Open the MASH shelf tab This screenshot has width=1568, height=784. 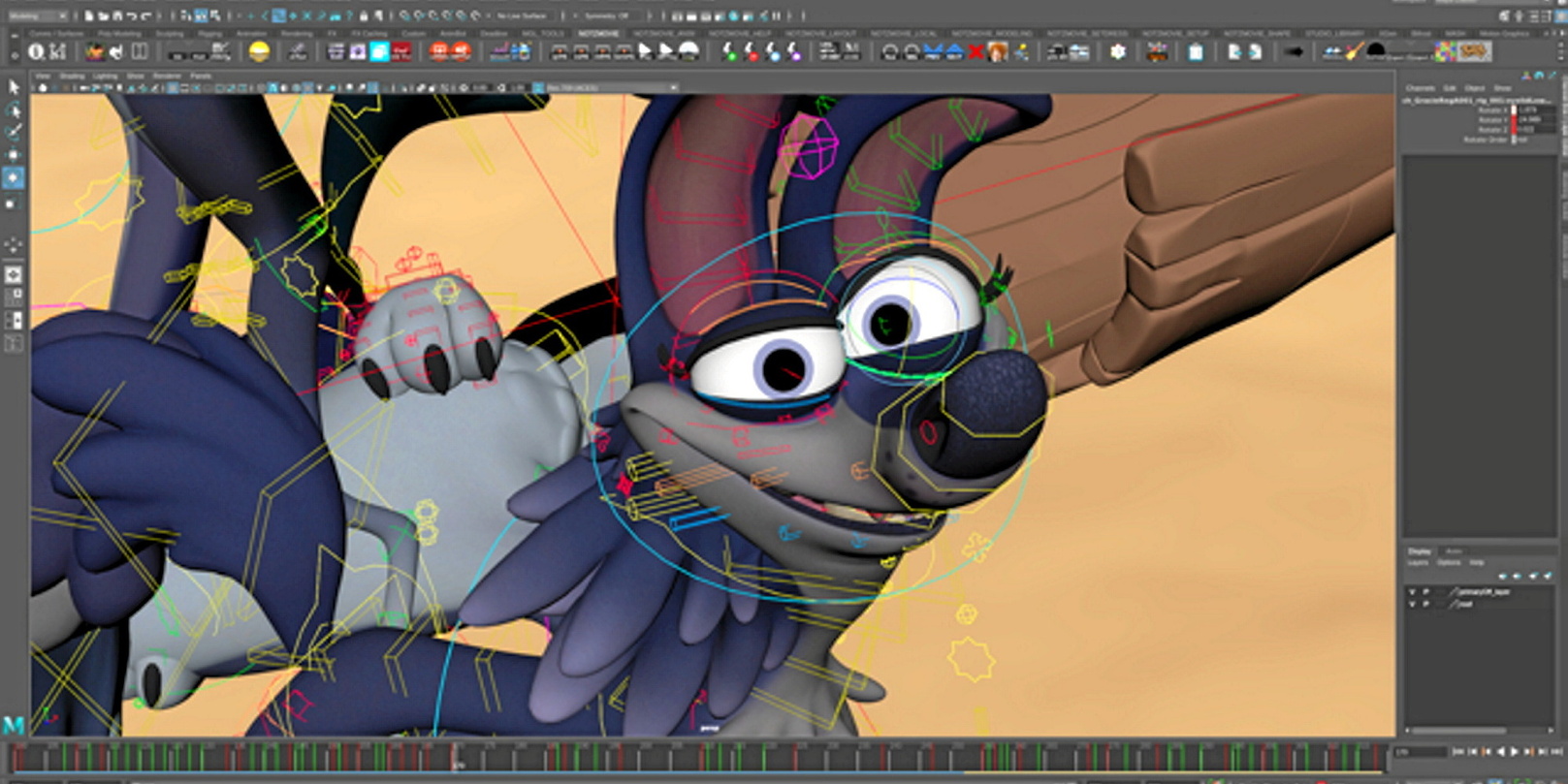pos(1455,34)
